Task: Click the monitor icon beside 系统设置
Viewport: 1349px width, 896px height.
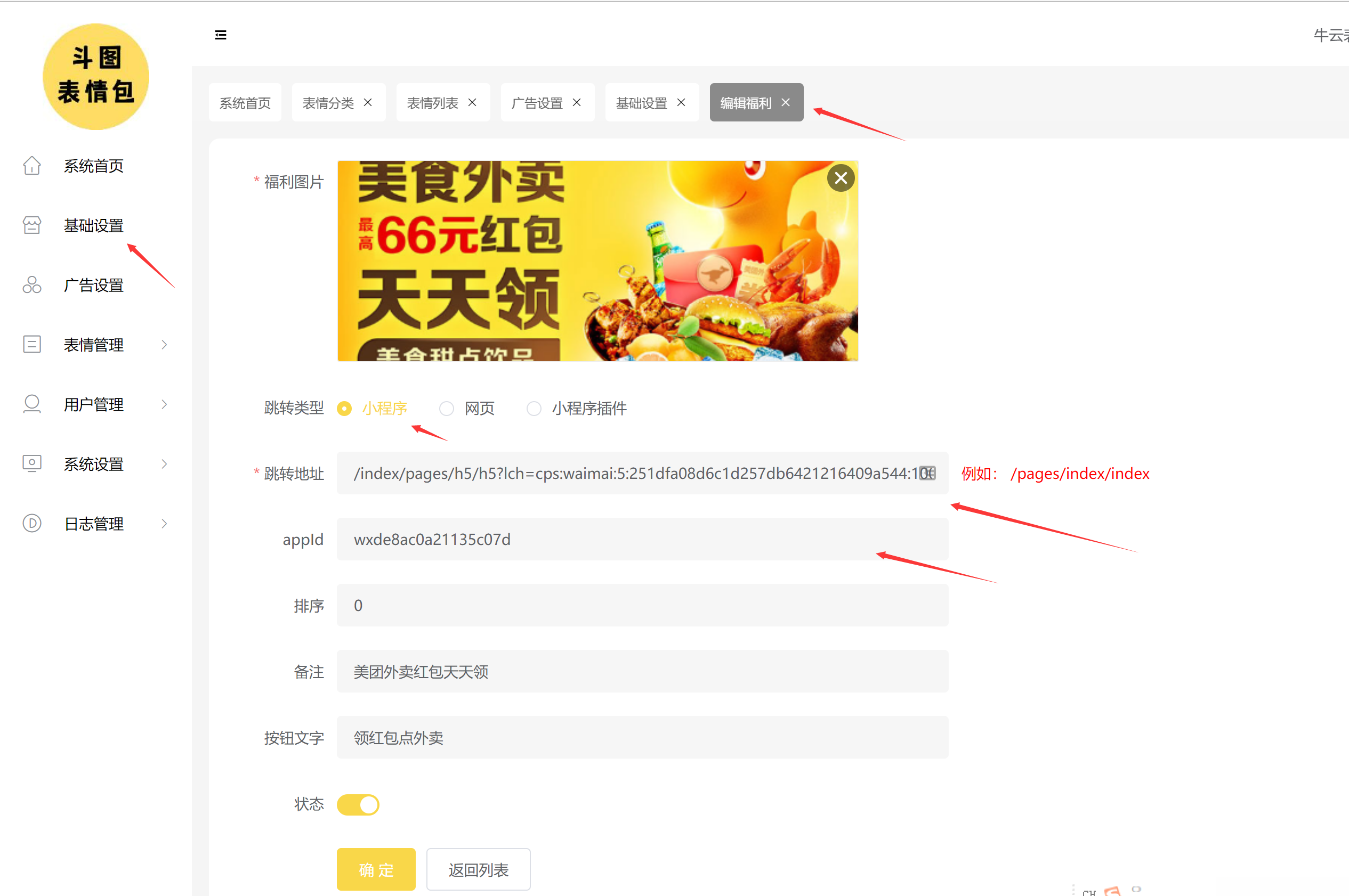Action: click(x=32, y=463)
